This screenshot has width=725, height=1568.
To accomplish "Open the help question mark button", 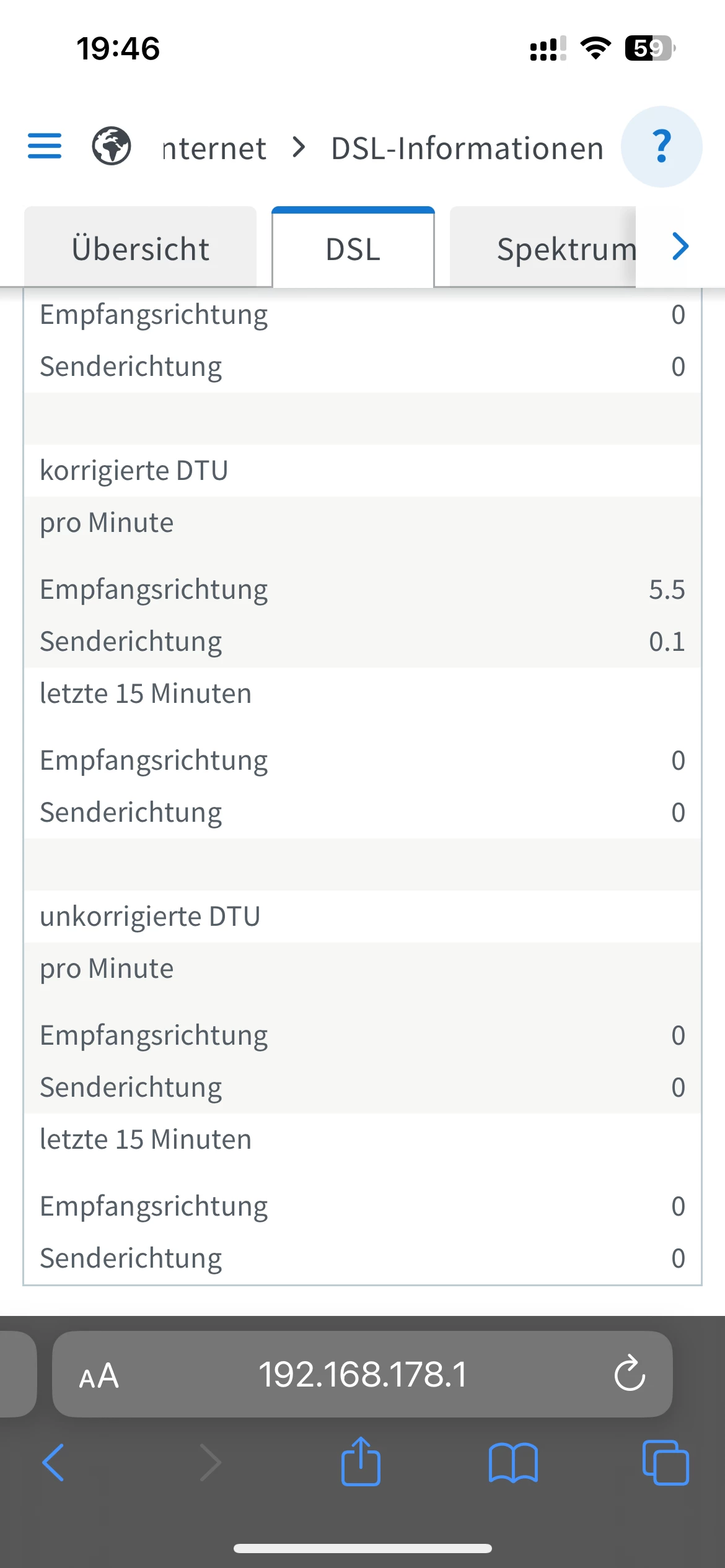I will (x=661, y=147).
